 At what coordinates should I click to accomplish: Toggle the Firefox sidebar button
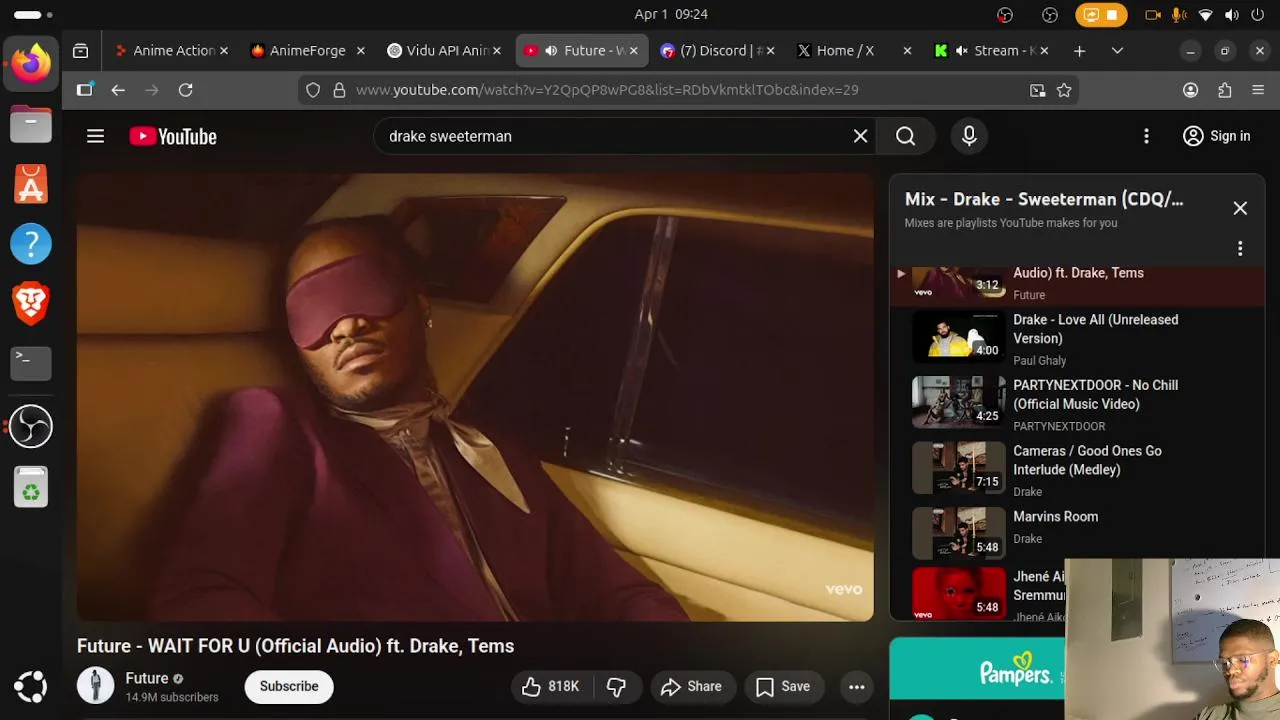pyautogui.click(x=85, y=90)
